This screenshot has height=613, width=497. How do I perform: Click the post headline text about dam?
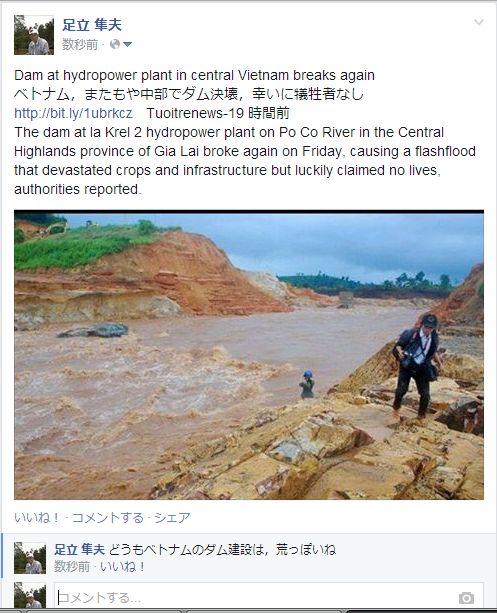[x=194, y=75]
